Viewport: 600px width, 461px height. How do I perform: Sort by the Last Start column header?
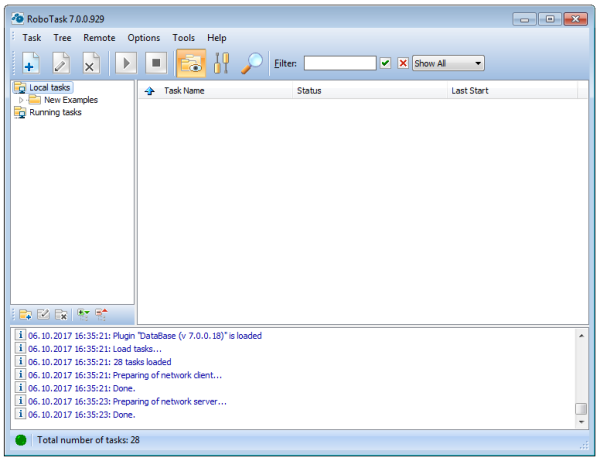pyautogui.click(x=470, y=90)
